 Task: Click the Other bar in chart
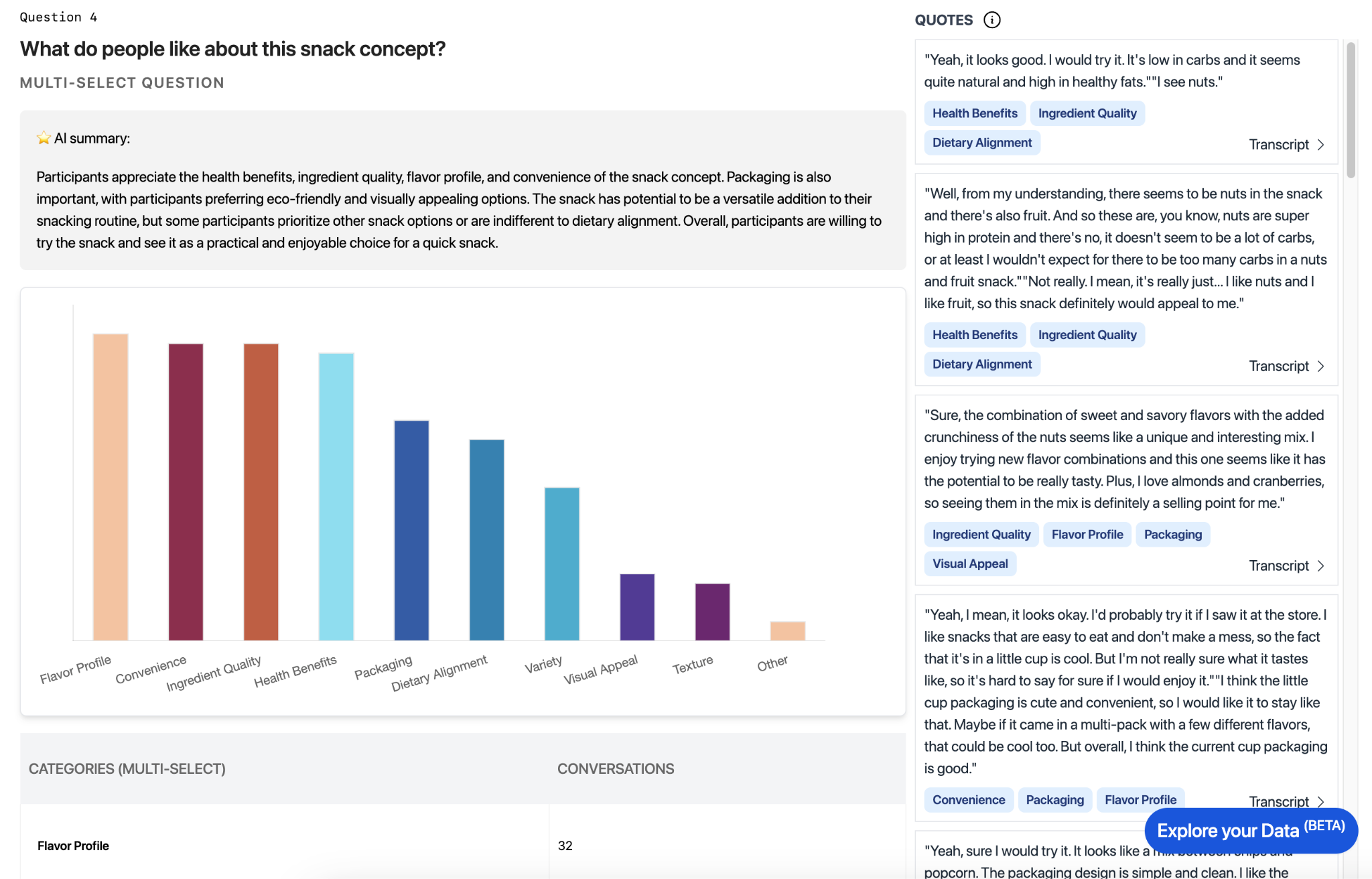pos(788,631)
